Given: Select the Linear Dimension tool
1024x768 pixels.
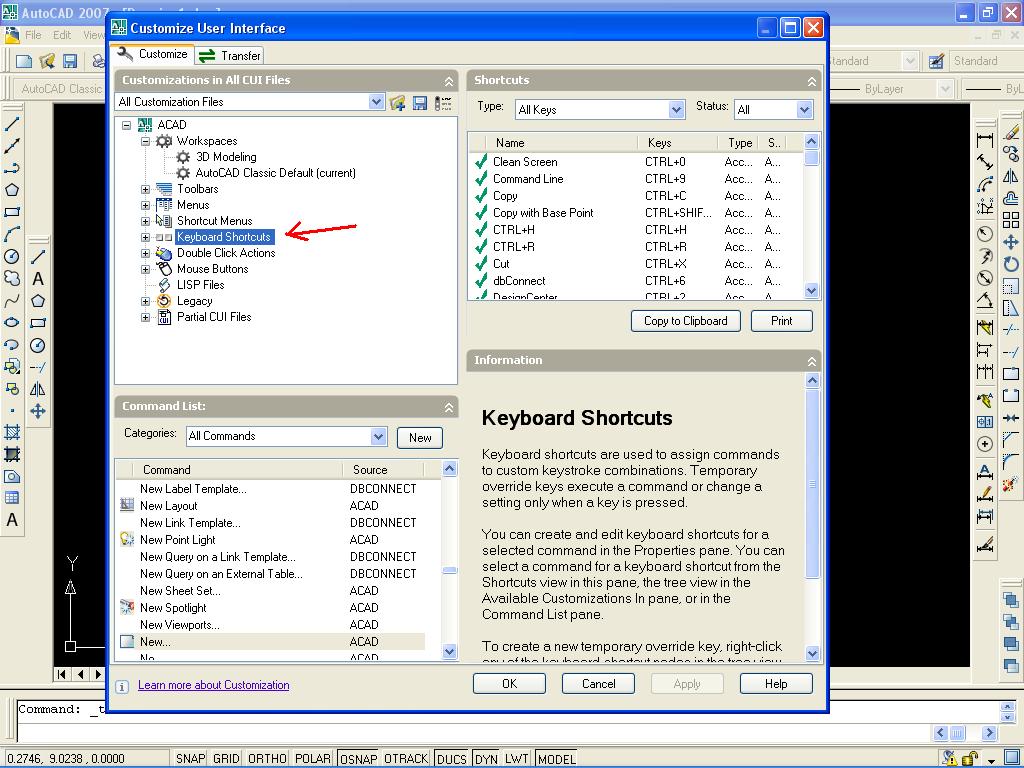Looking at the screenshot, I should 985,140.
